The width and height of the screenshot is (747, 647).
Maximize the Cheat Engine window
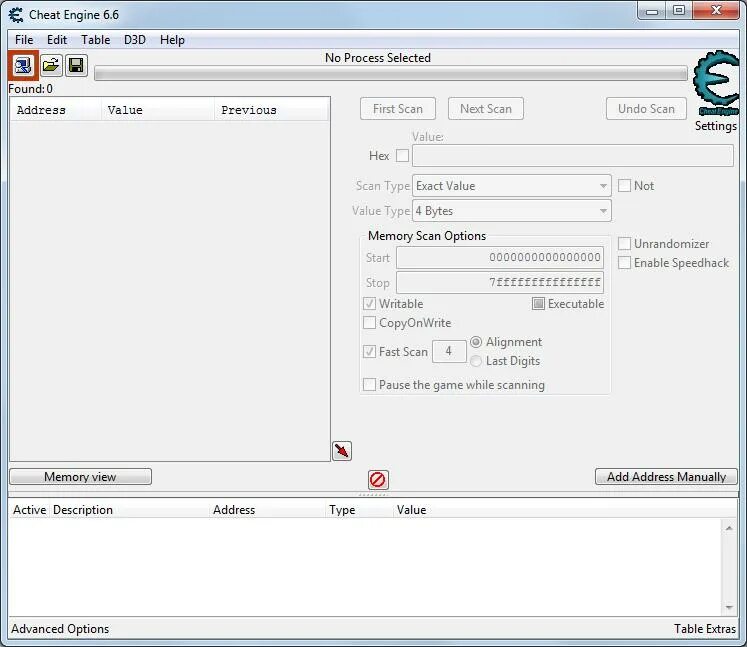click(679, 11)
